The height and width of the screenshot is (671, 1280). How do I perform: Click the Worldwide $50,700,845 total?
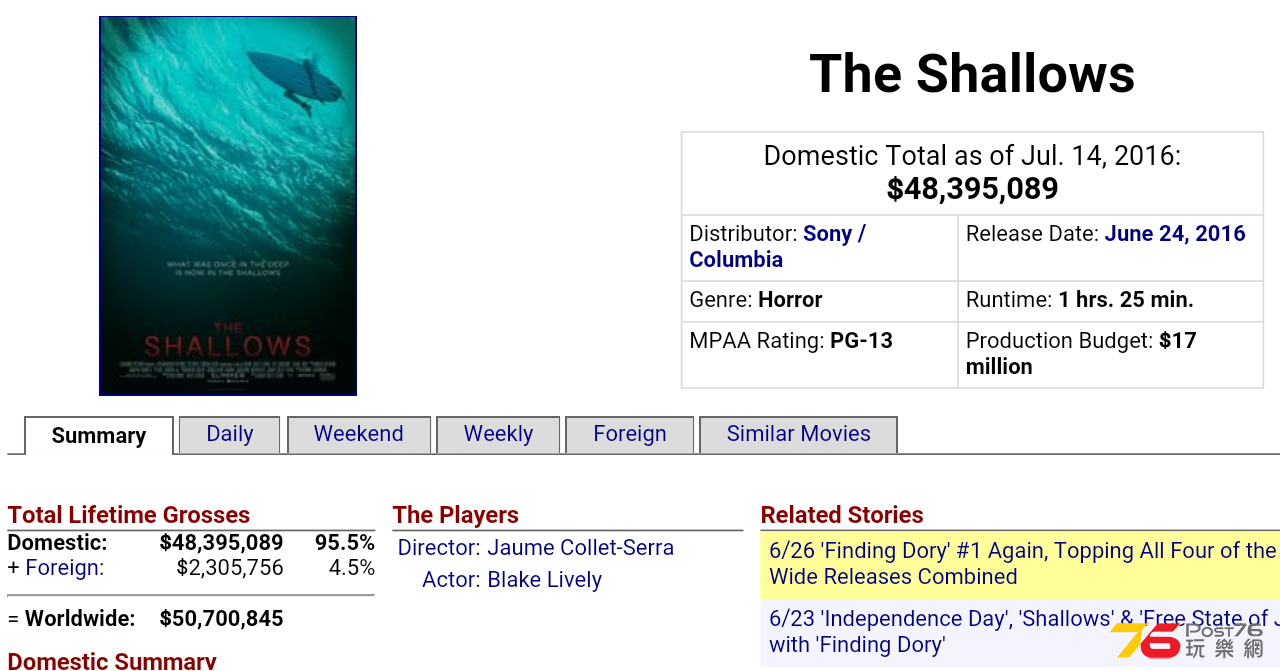(x=221, y=619)
